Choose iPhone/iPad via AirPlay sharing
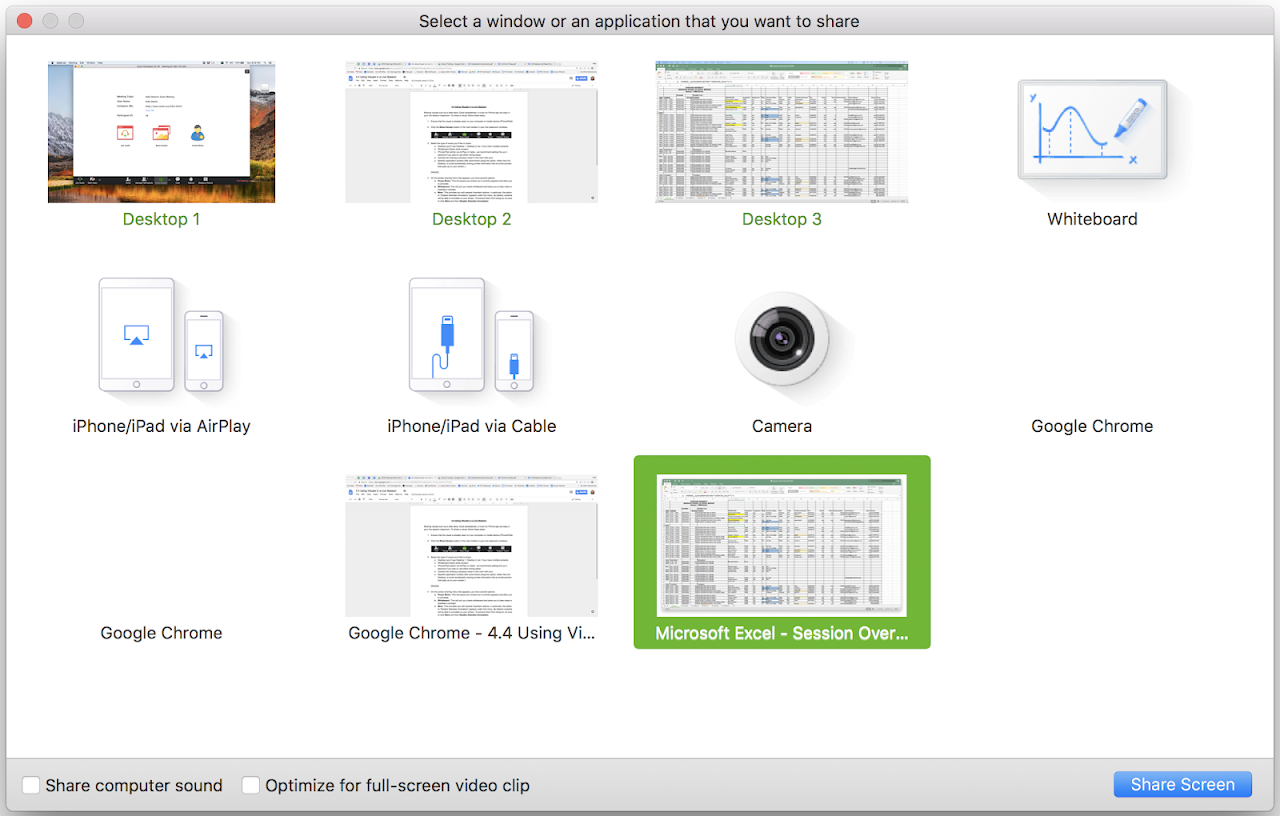This screenshot has height=816, width=1280. [x=161, y=336]
